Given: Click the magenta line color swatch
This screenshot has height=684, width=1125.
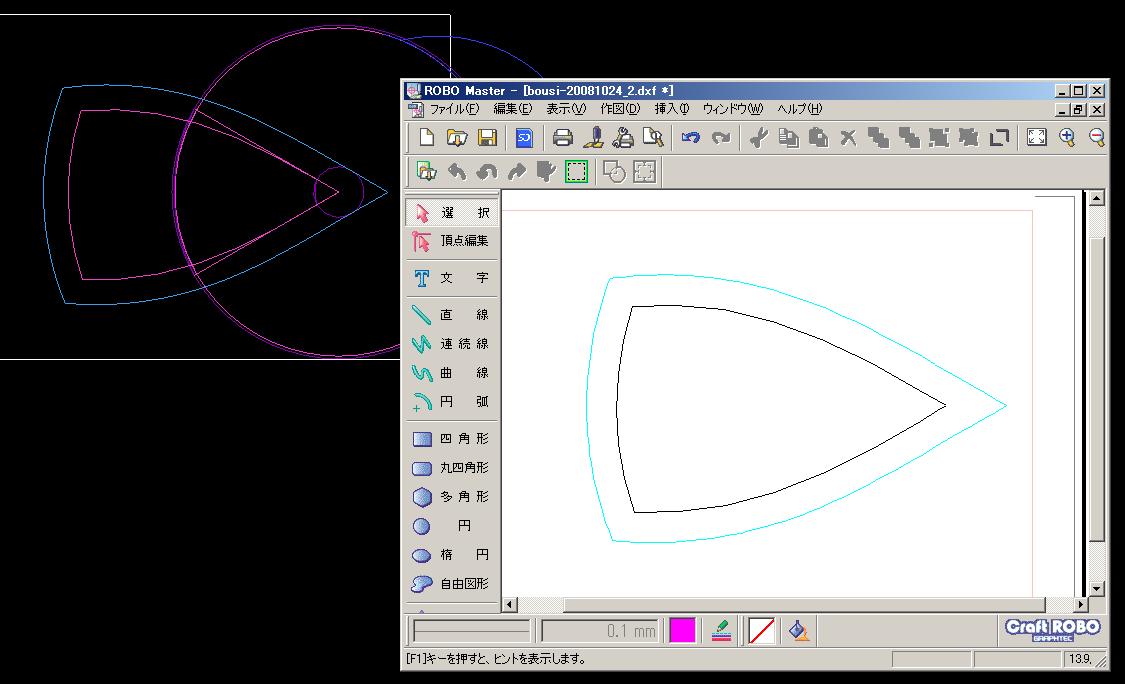Looking at the screenshot, I should point(682,631).
